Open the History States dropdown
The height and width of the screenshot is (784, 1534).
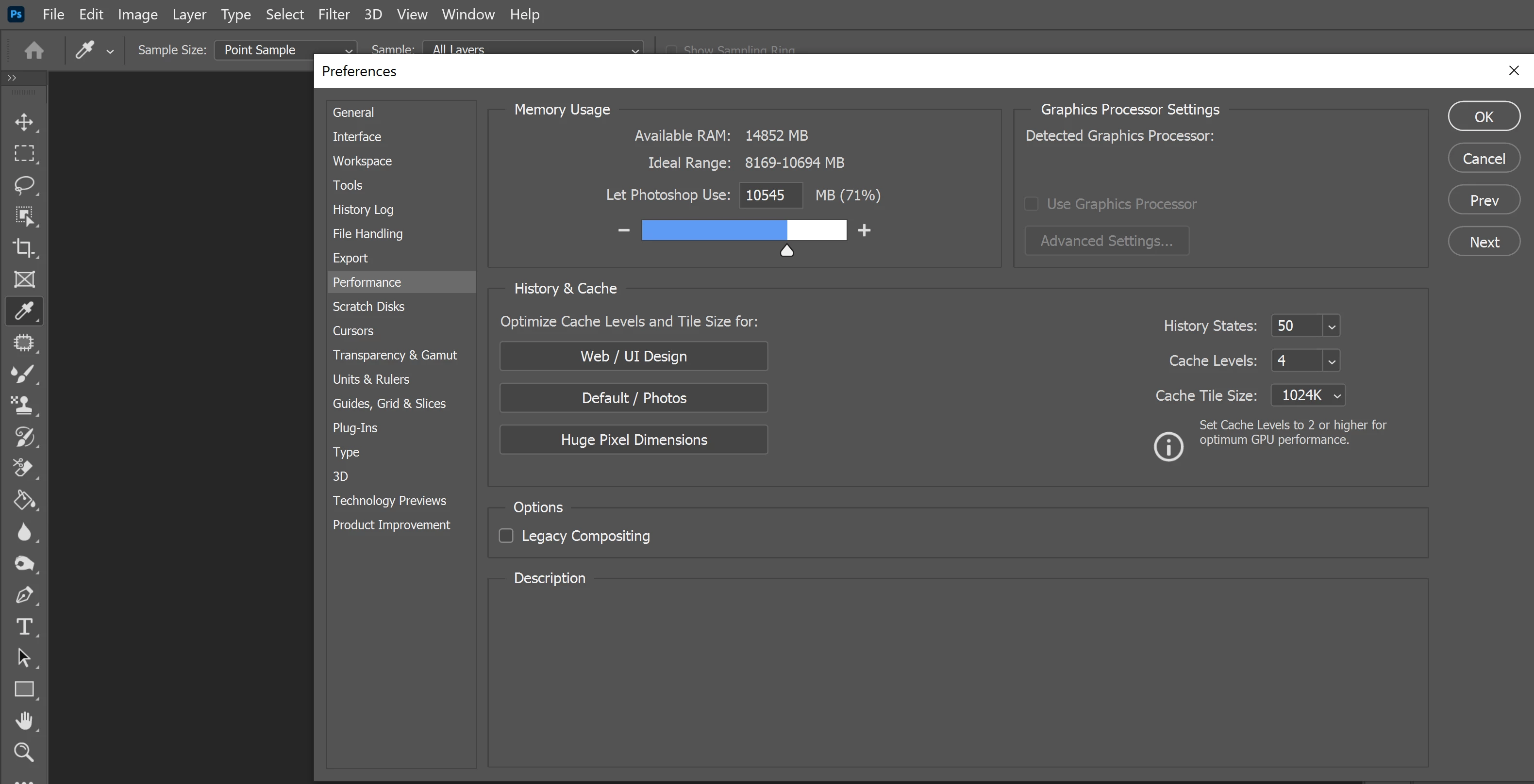tap(1332, 326)
